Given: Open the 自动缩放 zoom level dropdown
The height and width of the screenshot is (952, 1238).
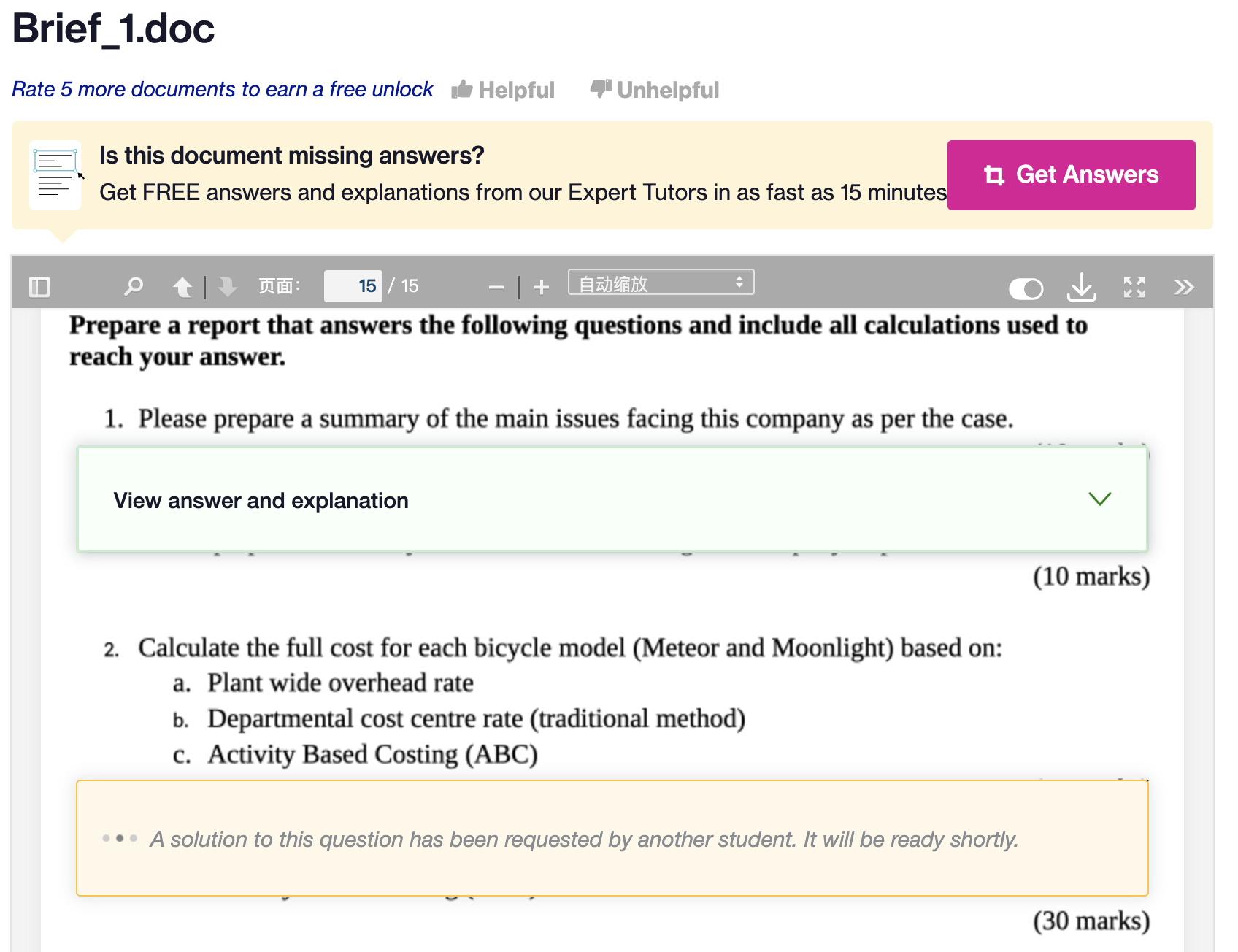Looking at the screenshot, I should [x=660, y=283].
